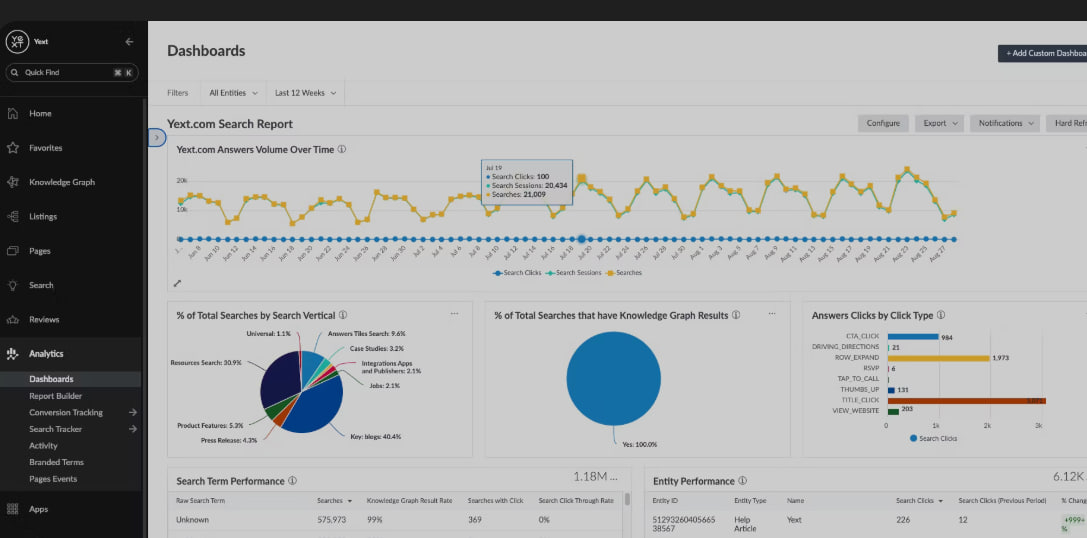
Task: Sort by Search Clicks column header
Action: pyautogui.click(x=919, y=501)
